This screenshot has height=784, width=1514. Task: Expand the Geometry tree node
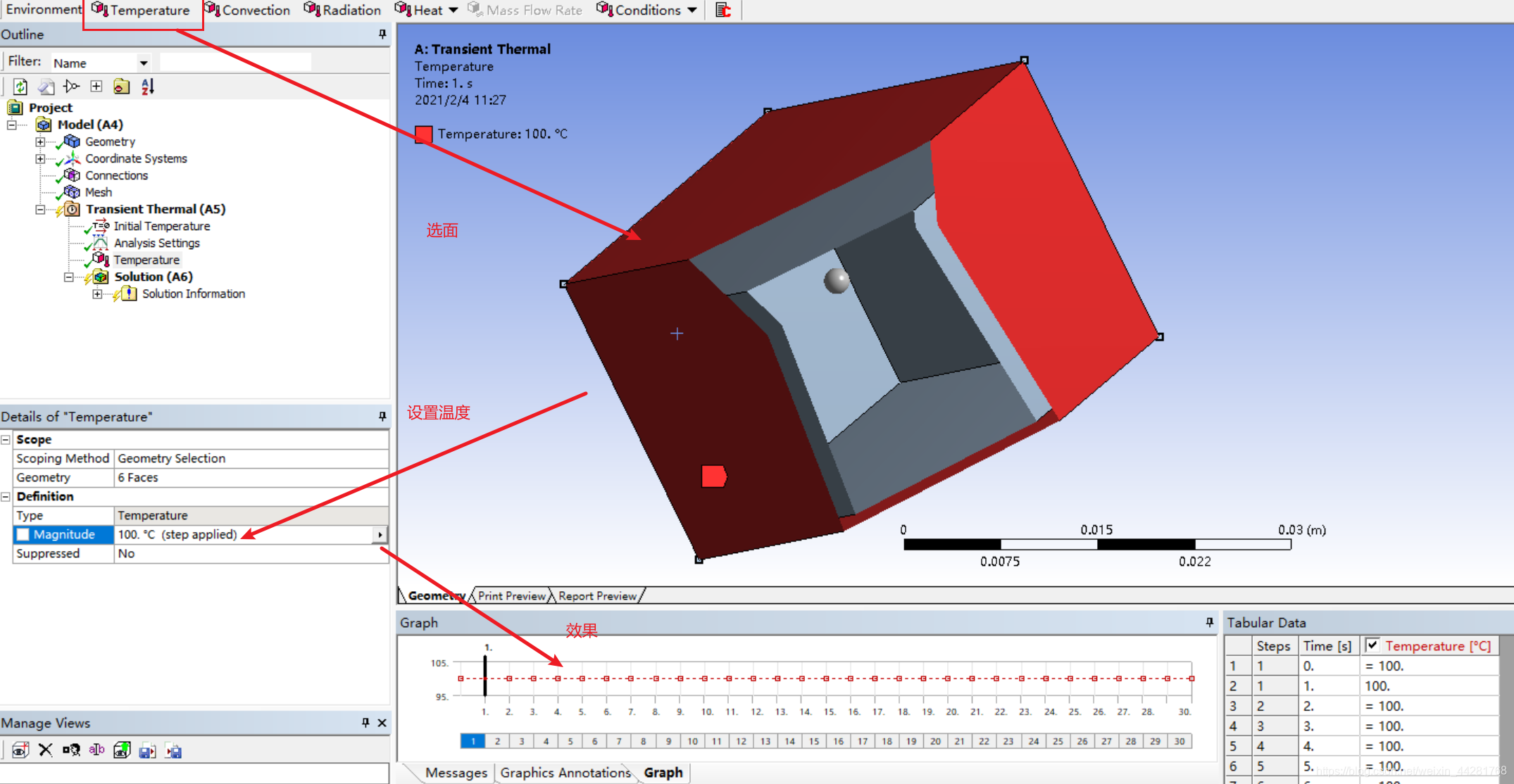[x=40, y=141]
